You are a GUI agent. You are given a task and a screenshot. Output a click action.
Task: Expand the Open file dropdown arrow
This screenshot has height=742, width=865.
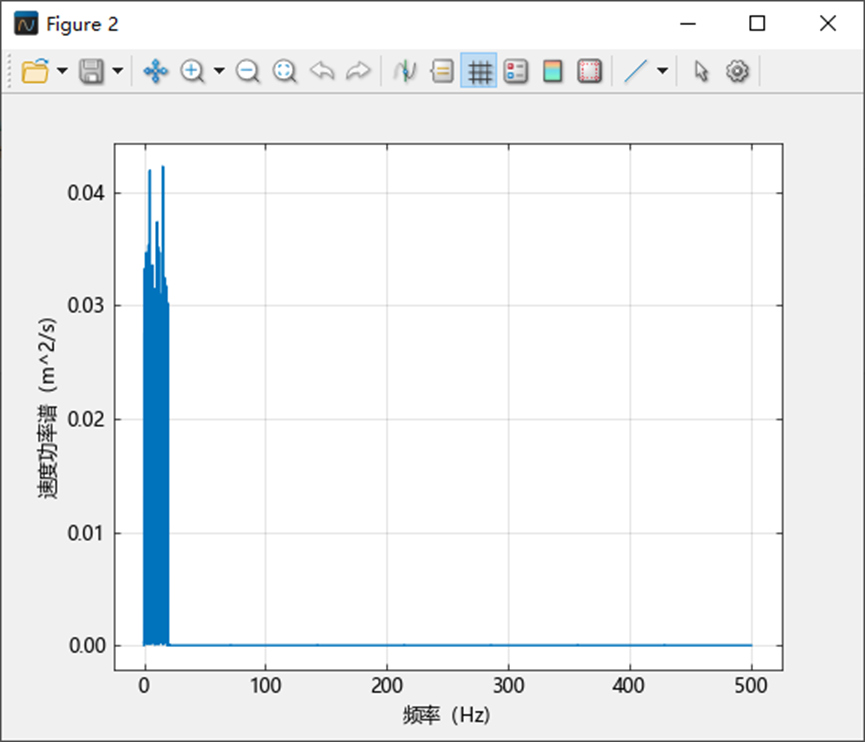click(x=62, y=71)
